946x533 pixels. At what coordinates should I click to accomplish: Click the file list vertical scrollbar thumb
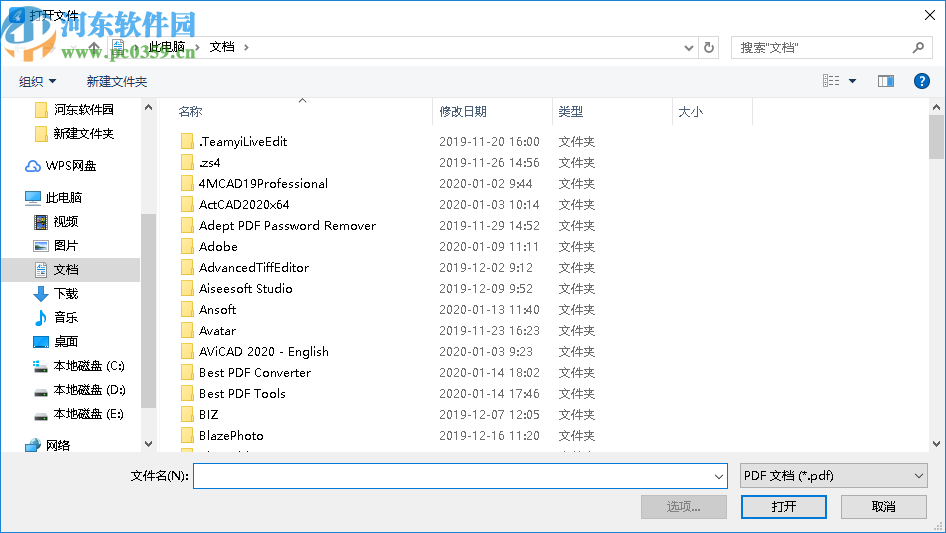pos(936,136)
